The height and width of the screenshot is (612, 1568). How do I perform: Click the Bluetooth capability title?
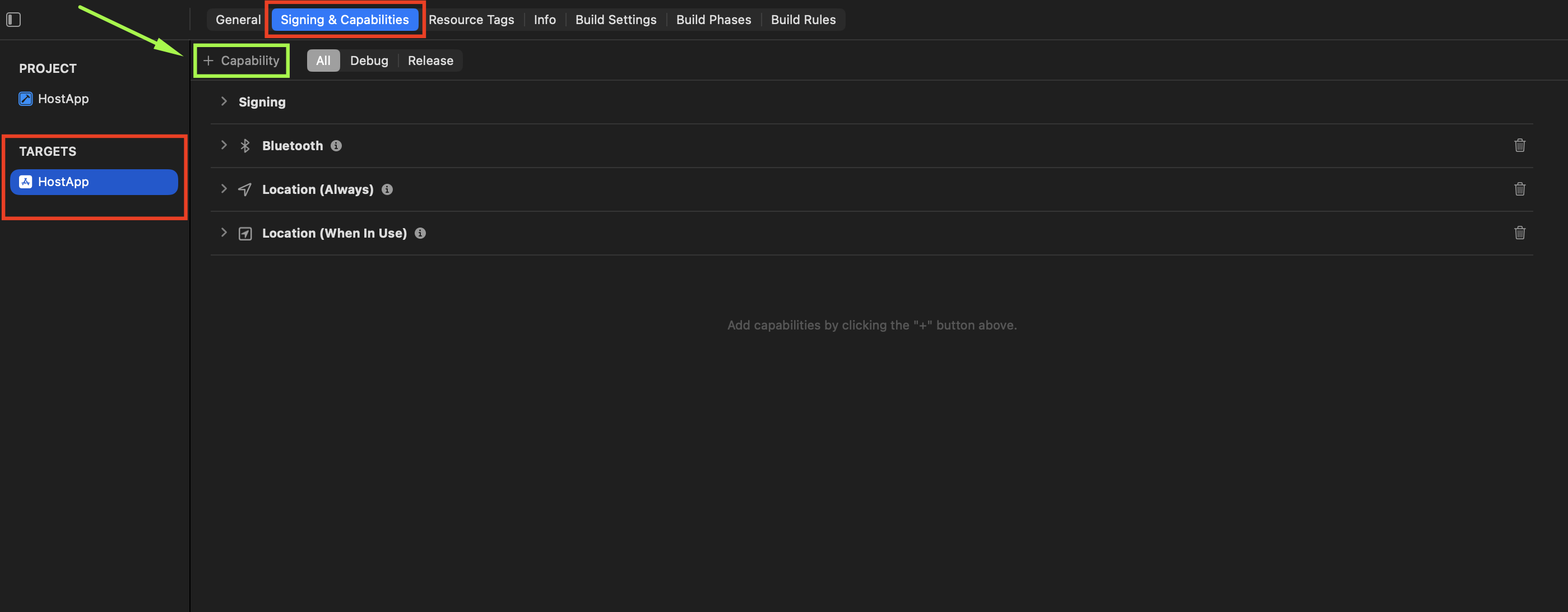pyautogui.click(x=292, y=146)
